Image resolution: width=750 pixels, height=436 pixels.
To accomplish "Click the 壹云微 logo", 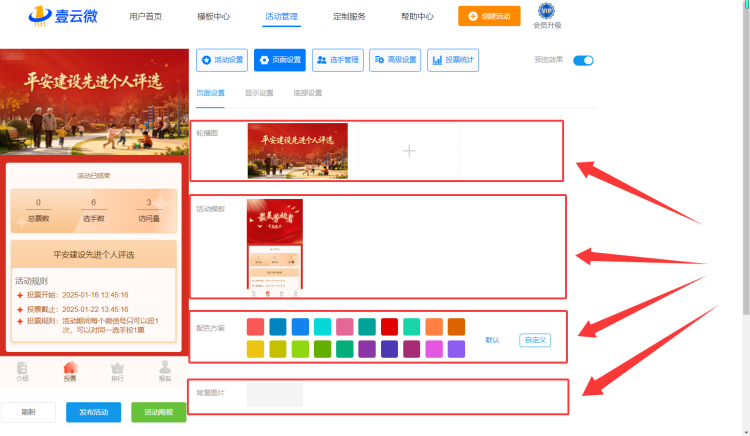I will click(x=63, y=16).
